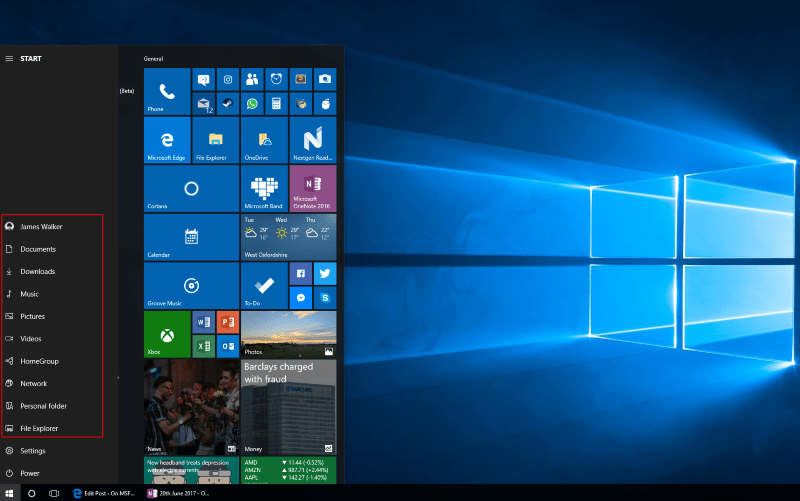The height and width of the screenshot is (501, 800).
Task: Launch the Xbox tile
Action: click(x=167, y=335)
